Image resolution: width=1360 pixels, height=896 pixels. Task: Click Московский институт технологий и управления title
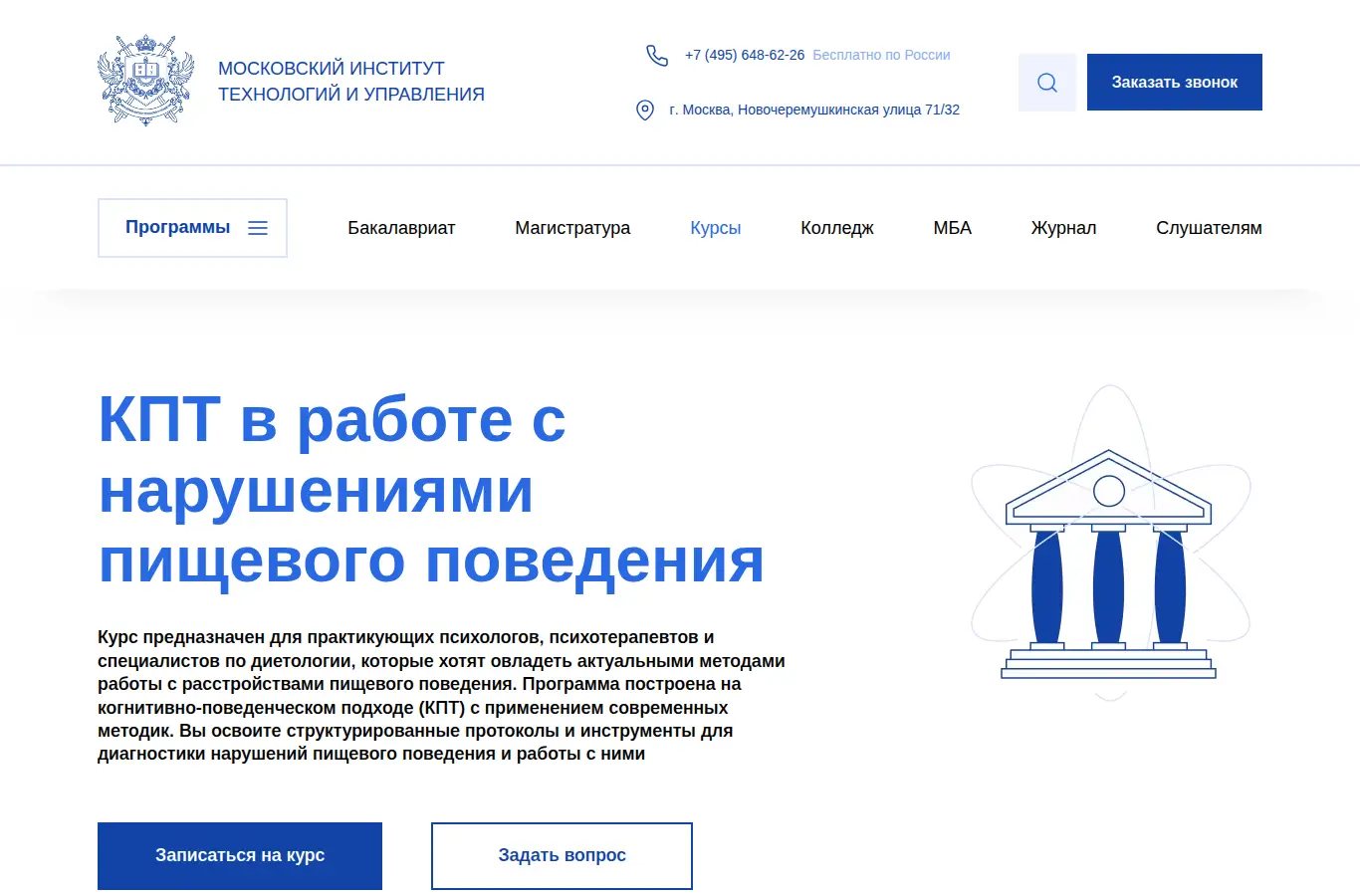[351, 82]
